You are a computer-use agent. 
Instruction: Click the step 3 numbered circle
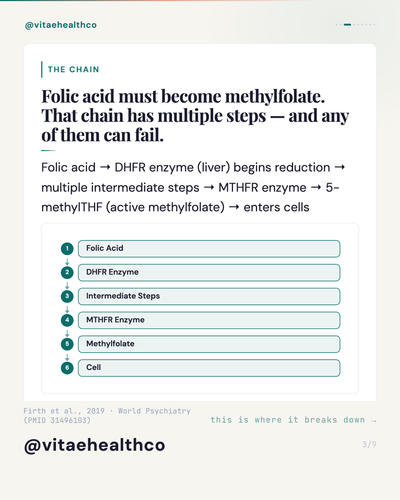[67, 296]
